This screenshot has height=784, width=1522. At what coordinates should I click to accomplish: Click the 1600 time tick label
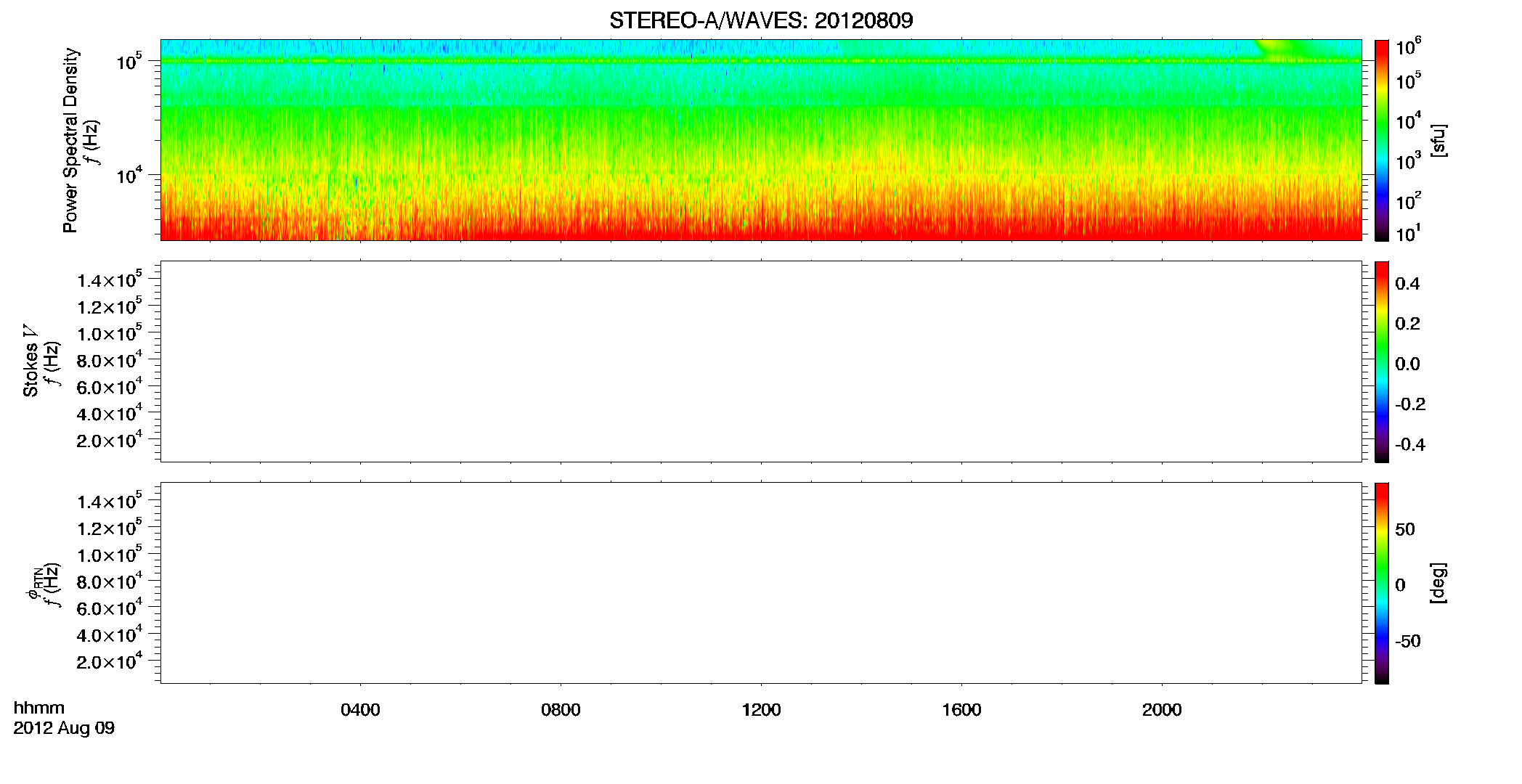tap(961, 710)
